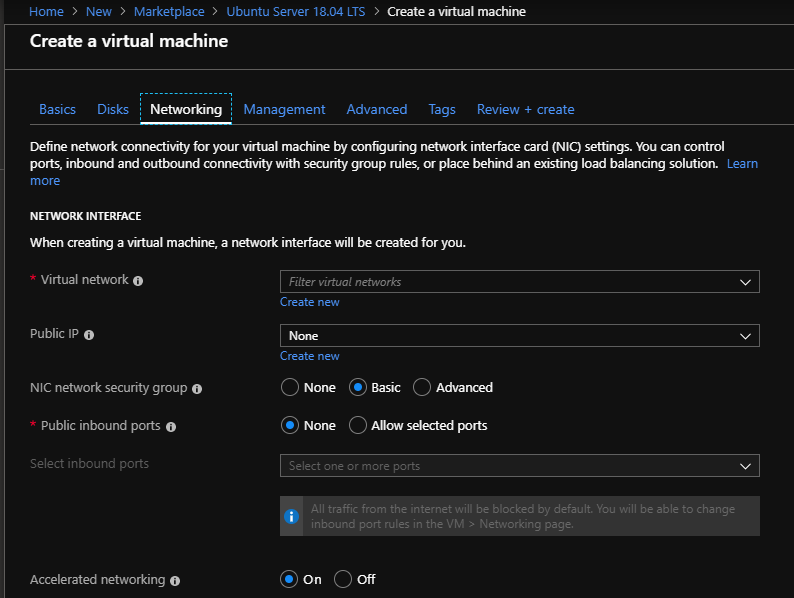
Task: Choose Allow selected ports radio button
Action: tap(358, 425)
